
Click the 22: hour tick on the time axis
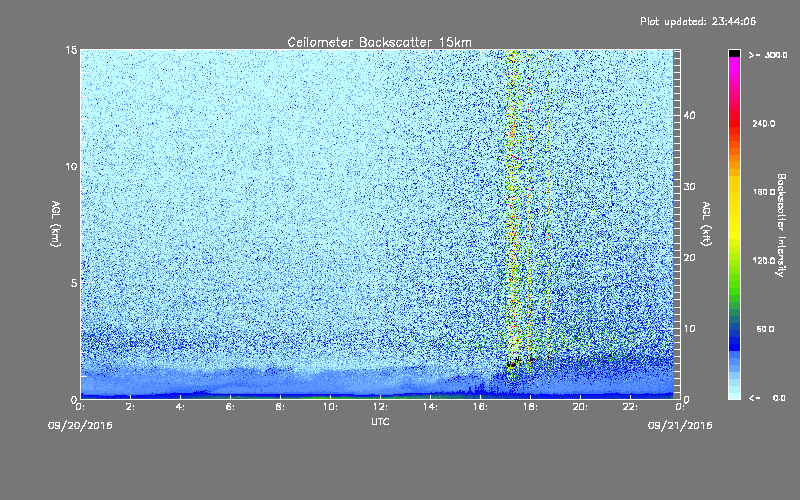(631, 407)
